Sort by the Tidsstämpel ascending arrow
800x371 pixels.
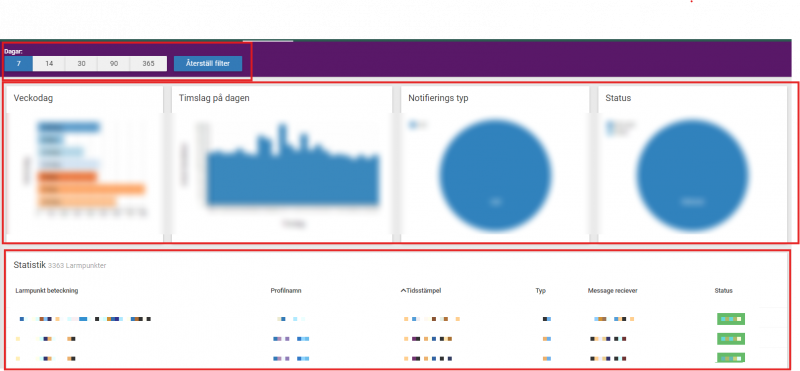pyautogui.click(x=403, y=290)
